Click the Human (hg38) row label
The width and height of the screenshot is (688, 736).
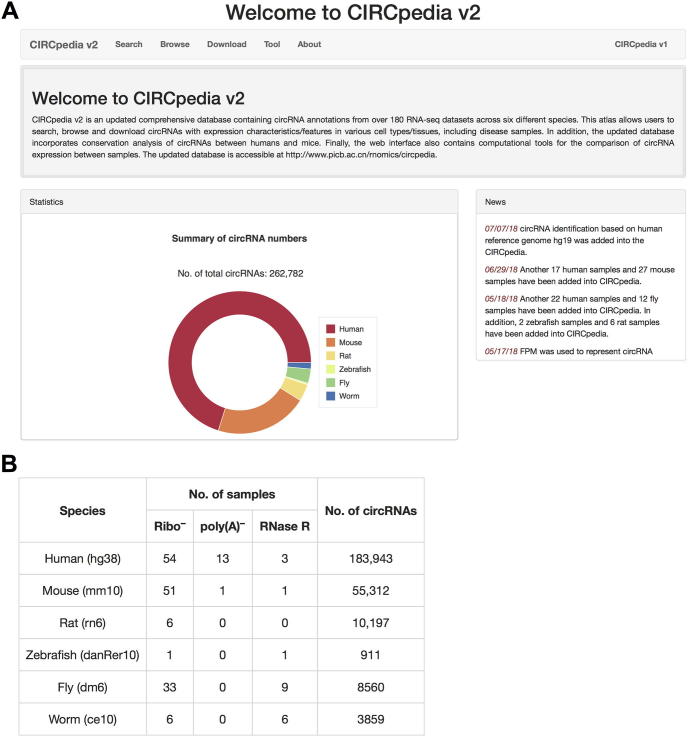click(x=83, y=559)
